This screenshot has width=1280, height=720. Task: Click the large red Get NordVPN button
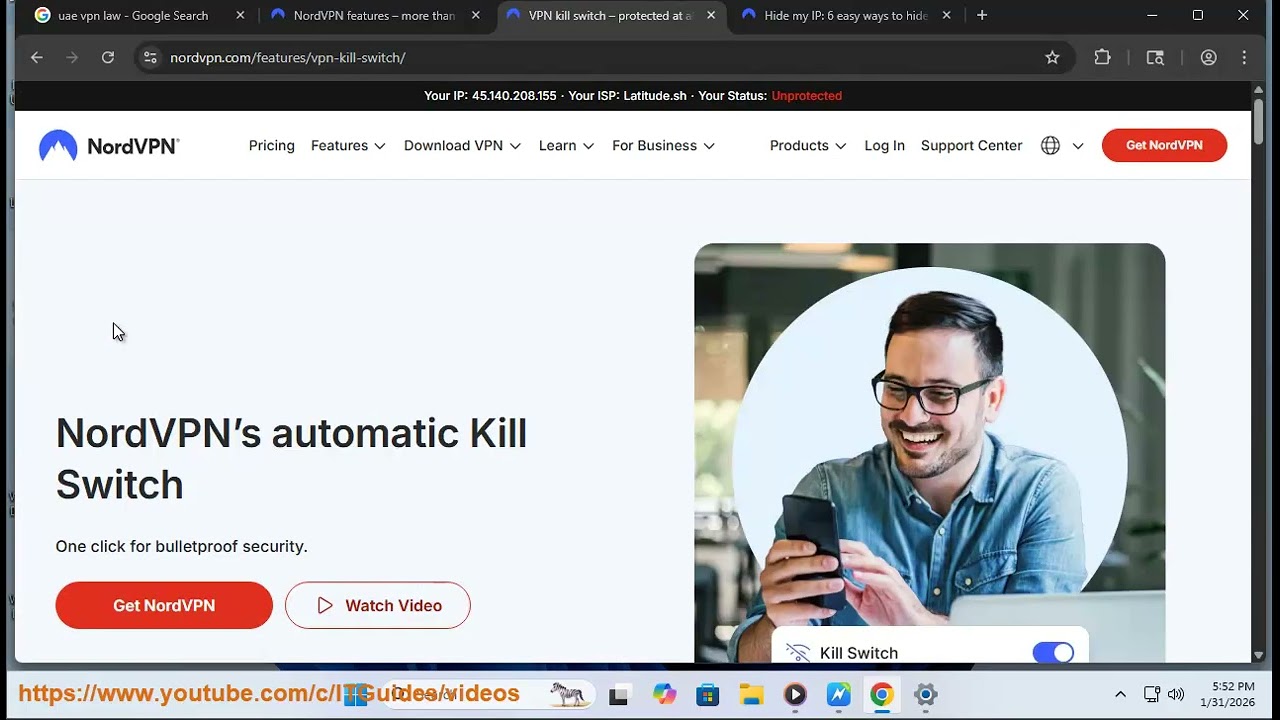[164, 605]
